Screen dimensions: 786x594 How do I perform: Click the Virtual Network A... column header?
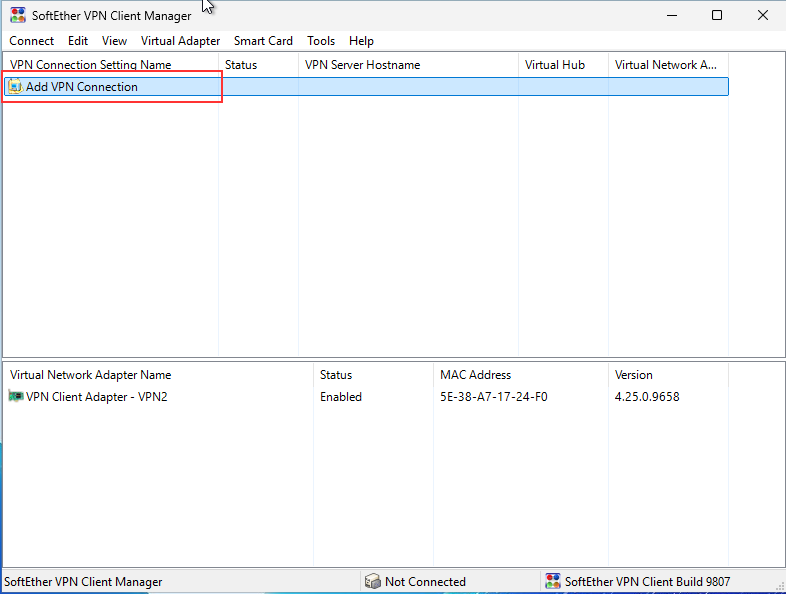pyautogui.click(x=668, y=65)
